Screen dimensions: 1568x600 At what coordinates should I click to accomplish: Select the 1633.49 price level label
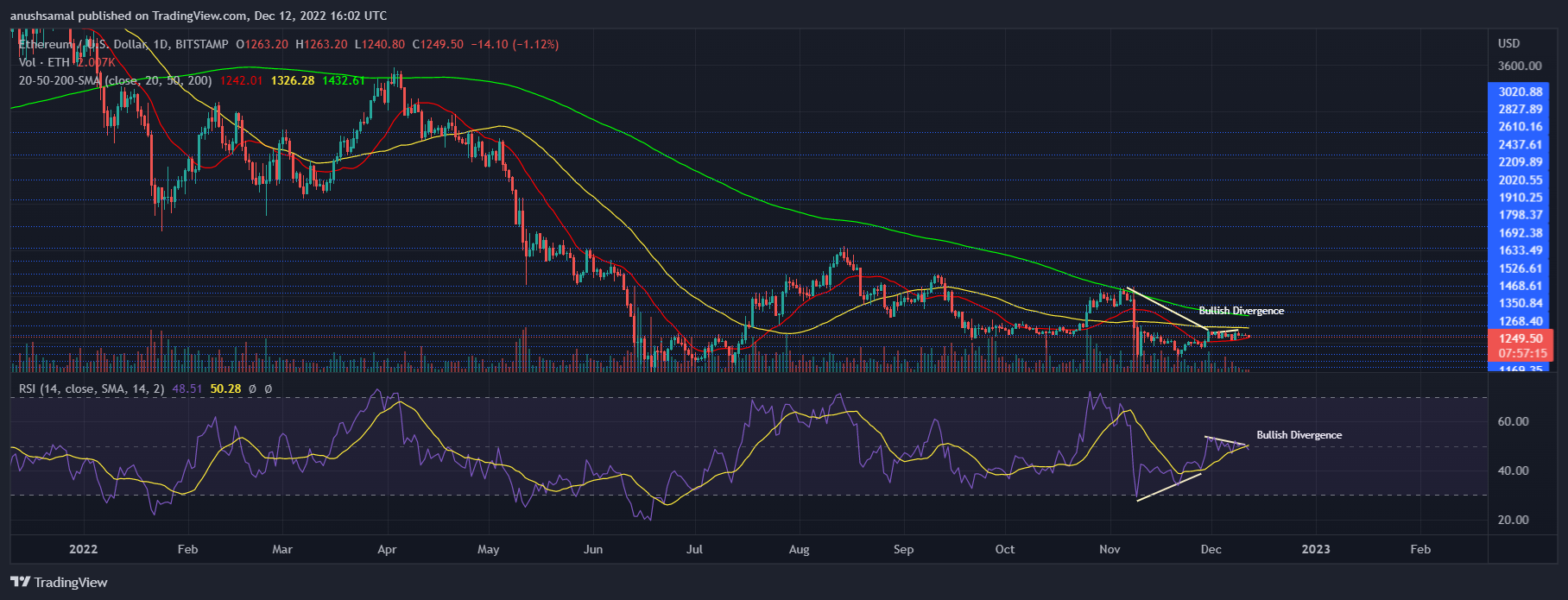coord(1521,250)
